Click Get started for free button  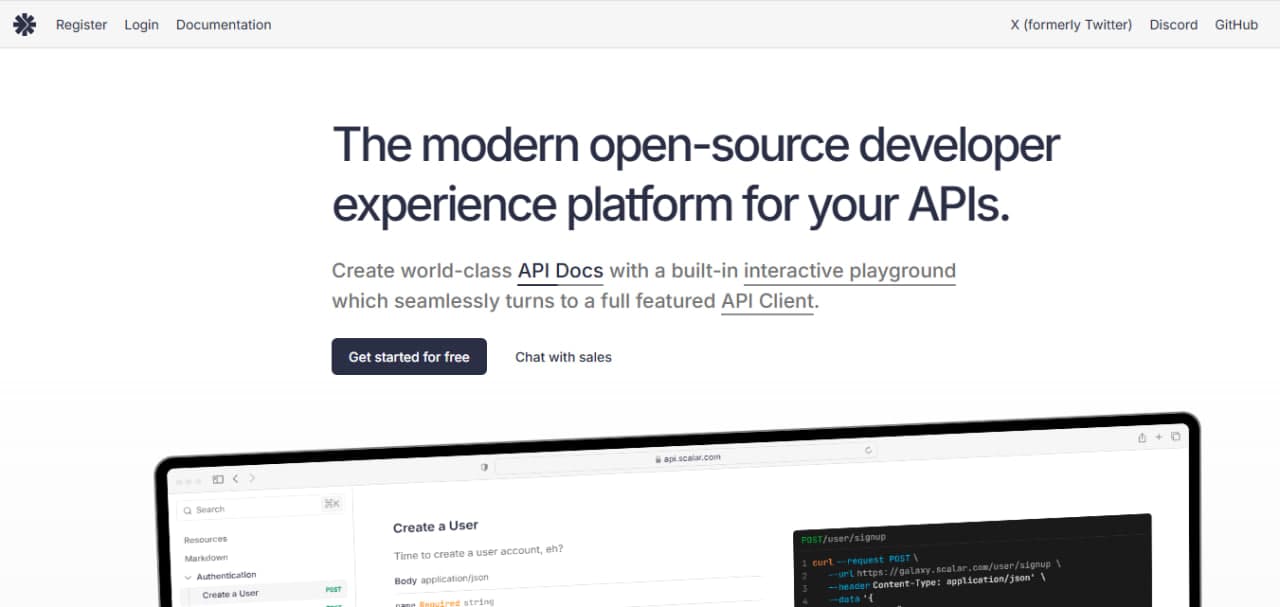(409, 357)
